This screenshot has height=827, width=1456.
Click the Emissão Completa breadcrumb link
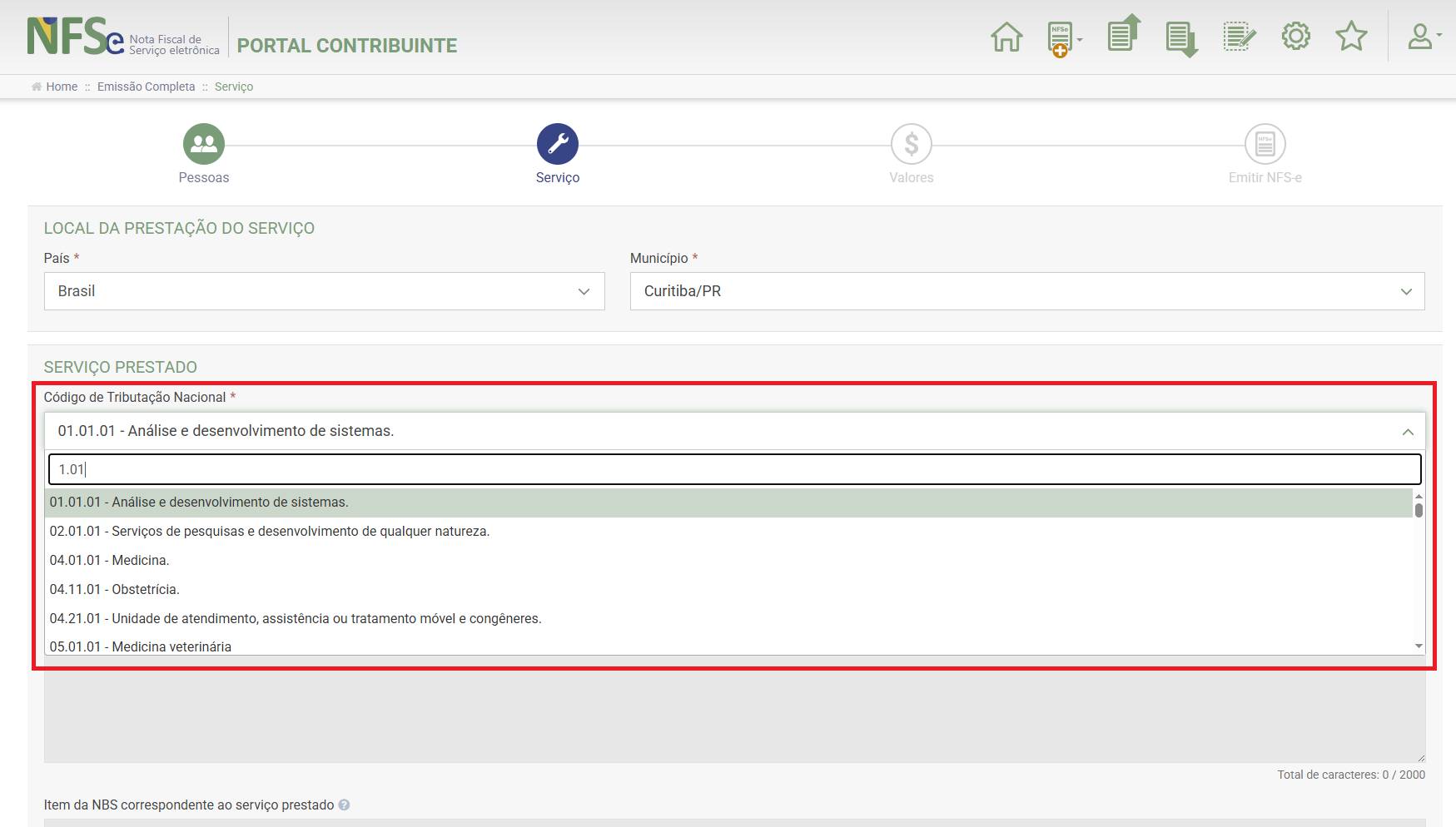click(146, 87)
